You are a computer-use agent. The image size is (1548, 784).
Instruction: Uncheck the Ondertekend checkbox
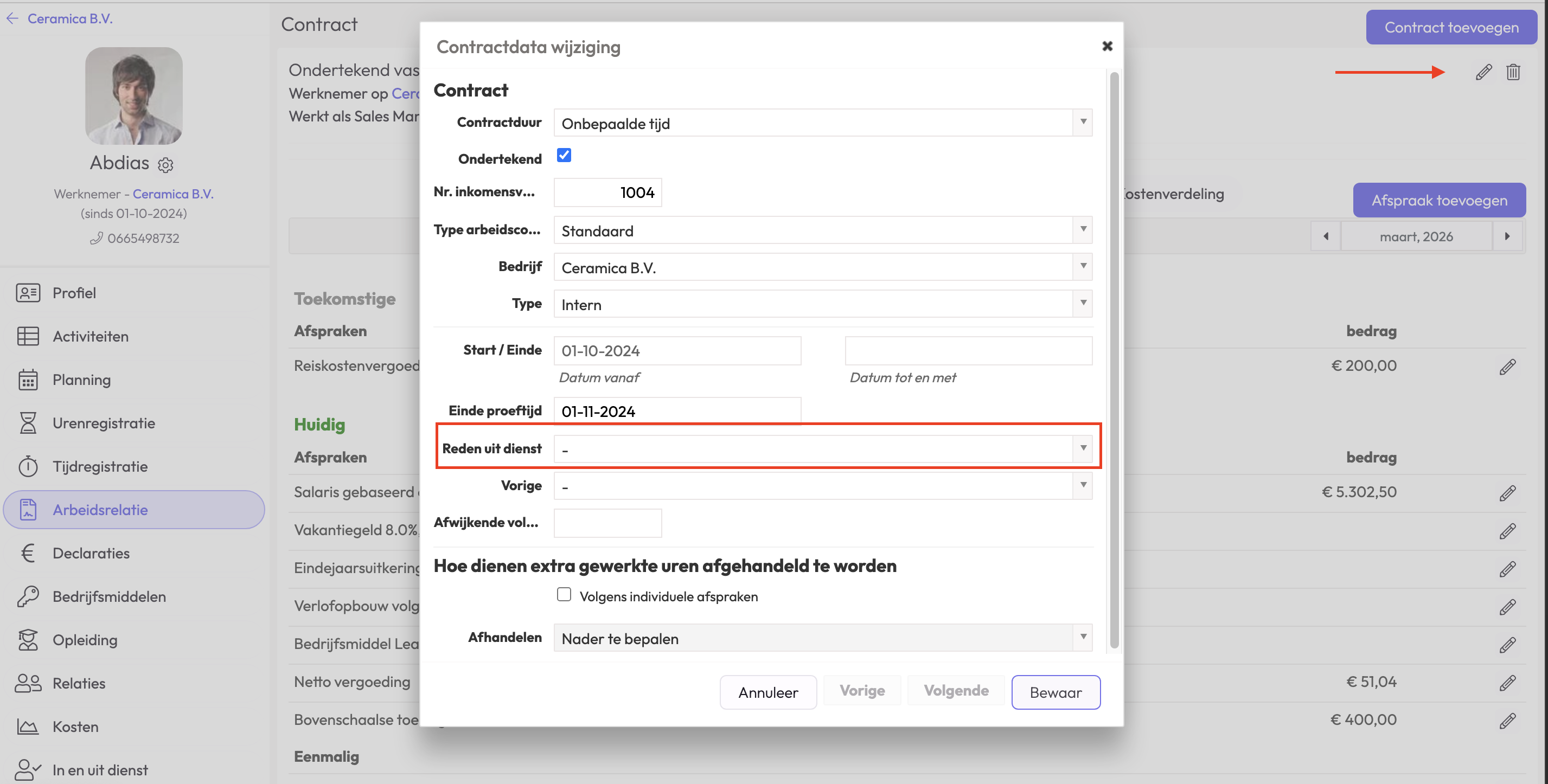point(564,156)
